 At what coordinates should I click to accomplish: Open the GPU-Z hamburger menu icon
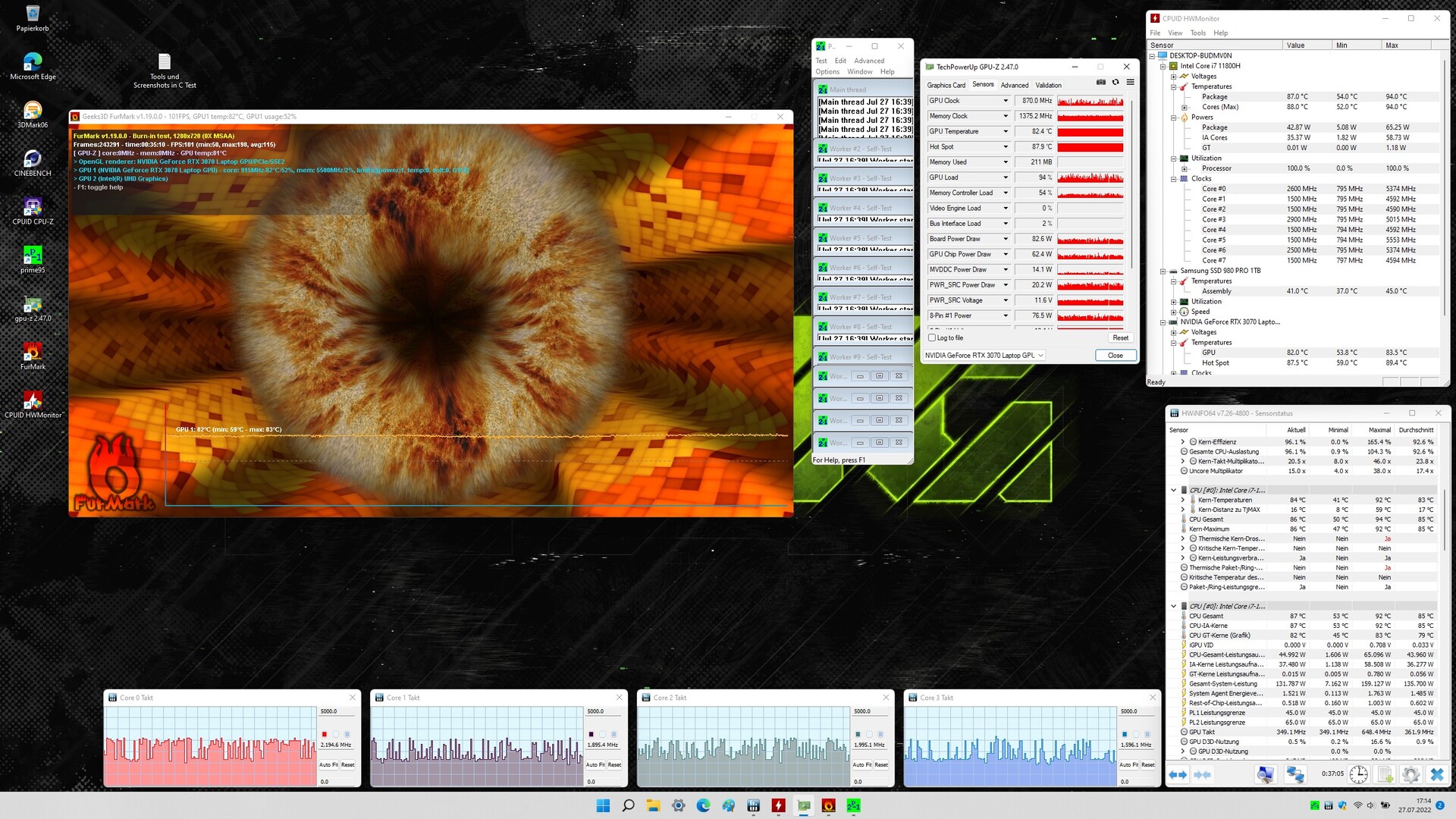click(x=1130, y=83)
